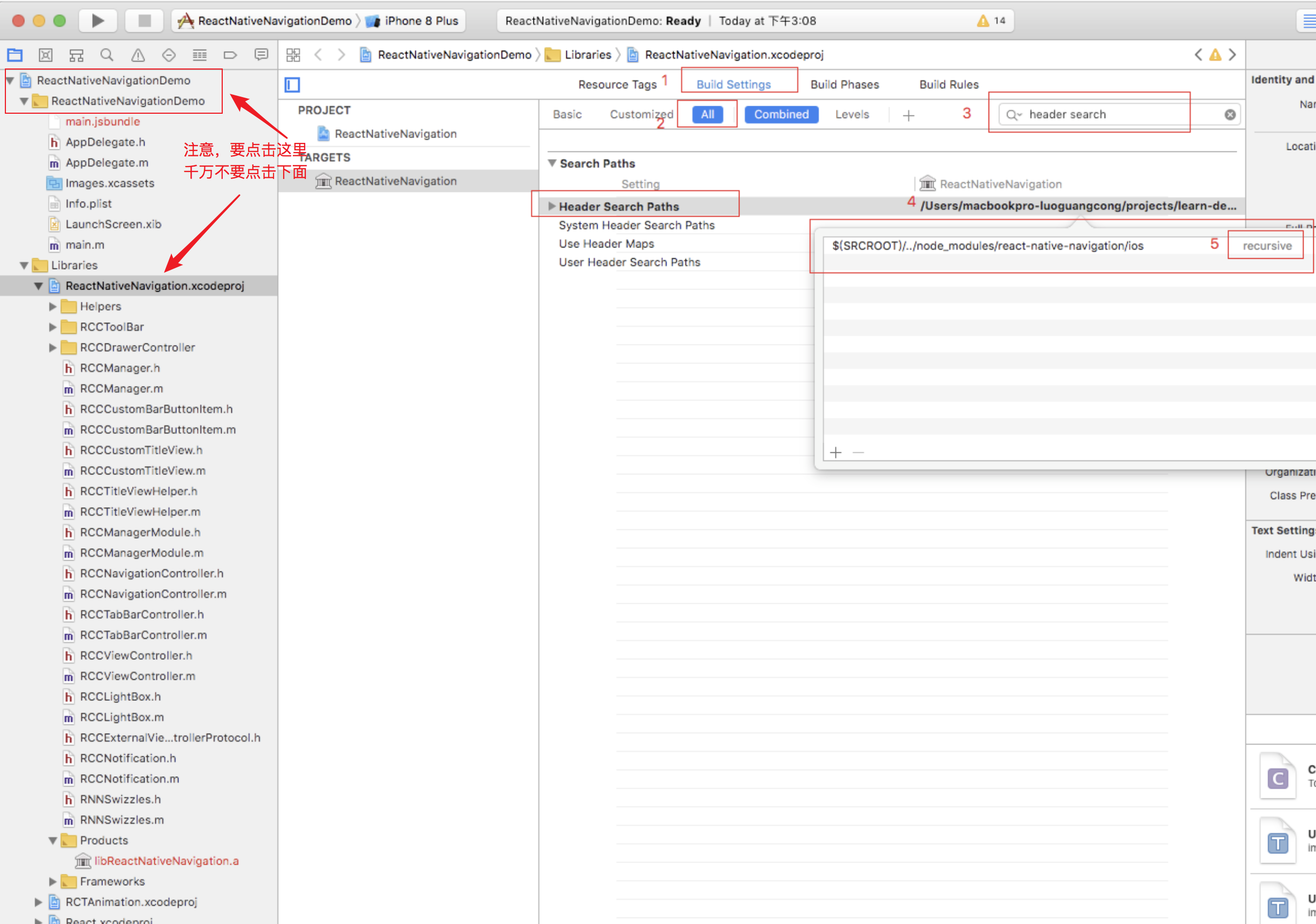The width and height of the screenshot is (1316, 924).
Task: Select the Customized settings filter
Action: click(x=641, y=114)
